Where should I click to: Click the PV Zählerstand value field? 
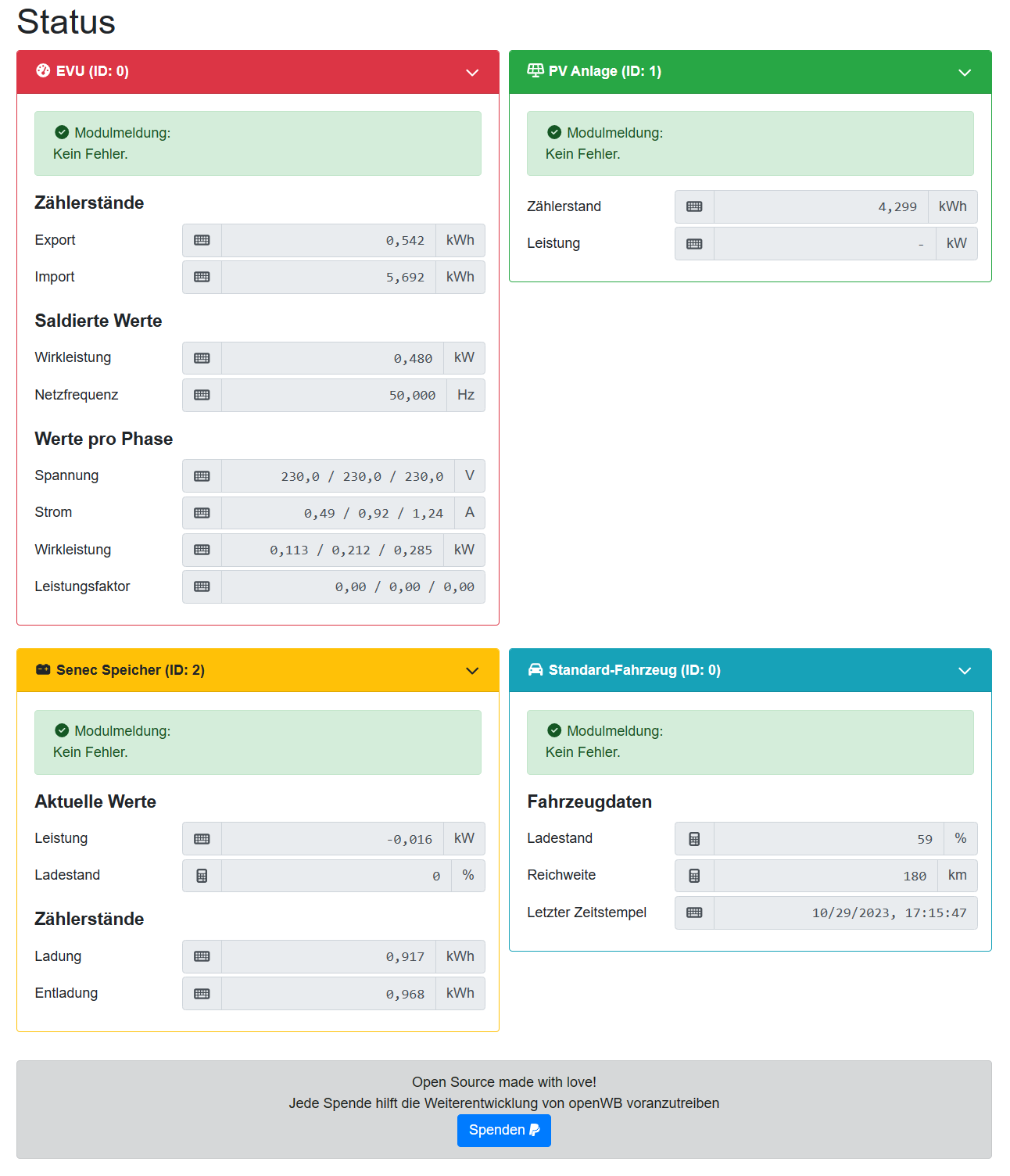click(x=821, y=207)
